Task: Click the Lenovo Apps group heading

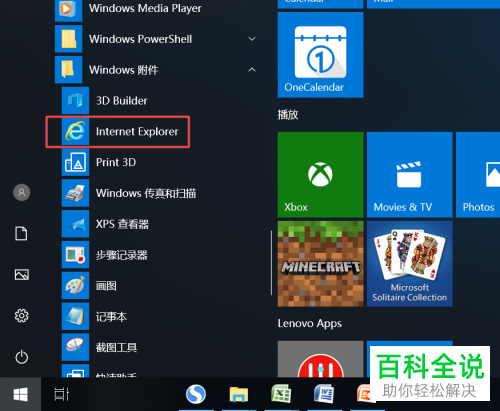Action: click(x=310, y=323)
